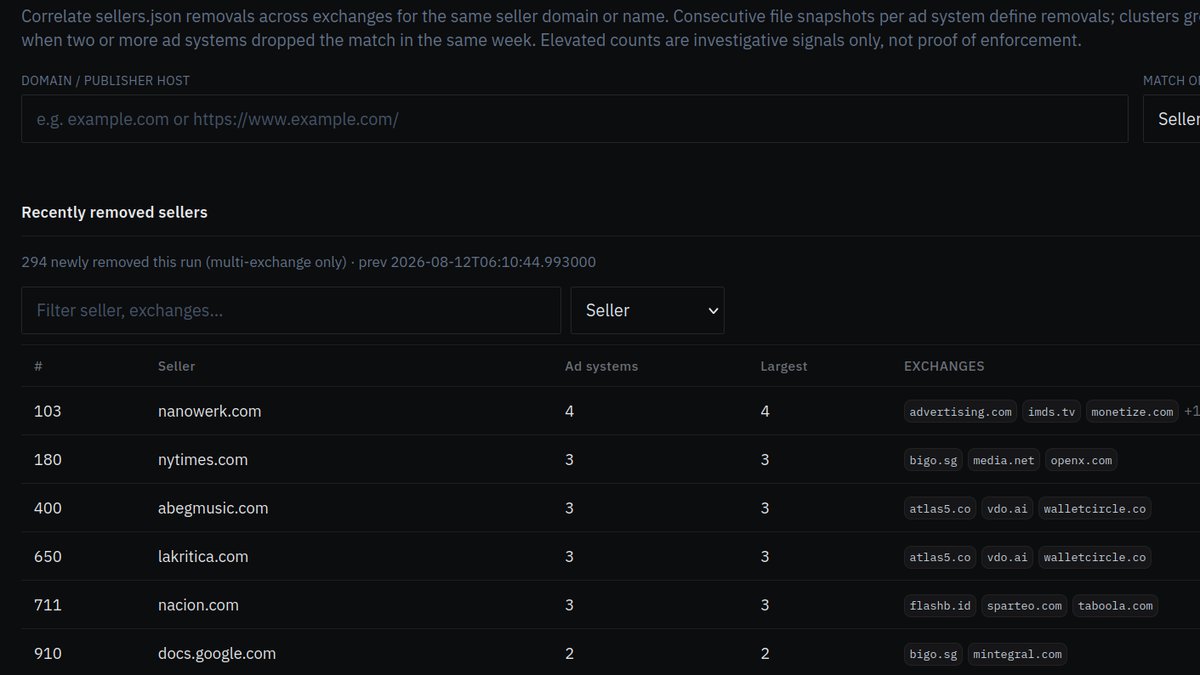Screen dimensions: 1200x675
Task: Click row number 711
Action: coord(47,605)
